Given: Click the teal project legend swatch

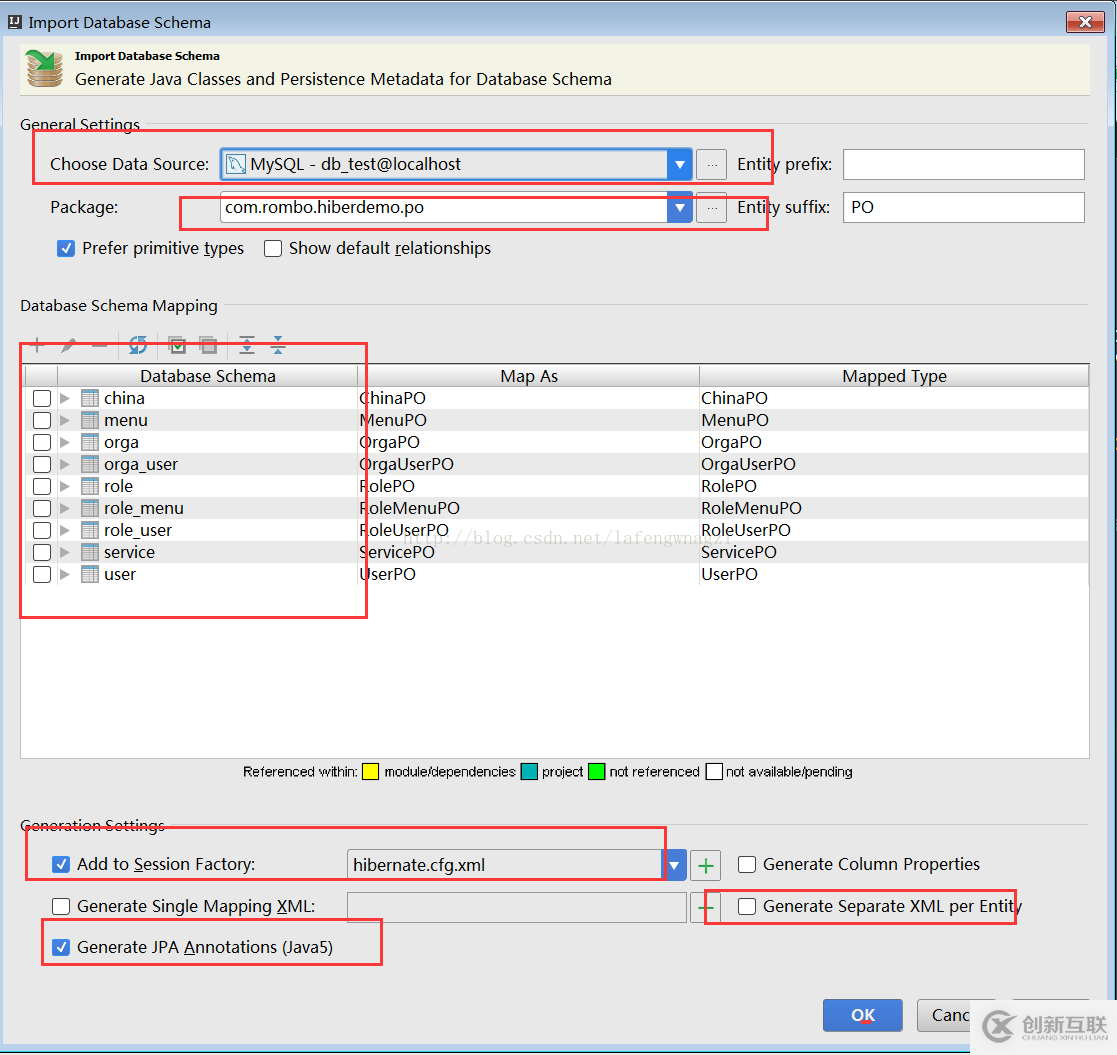Looking at the screenshot, I should click(529, 772).
